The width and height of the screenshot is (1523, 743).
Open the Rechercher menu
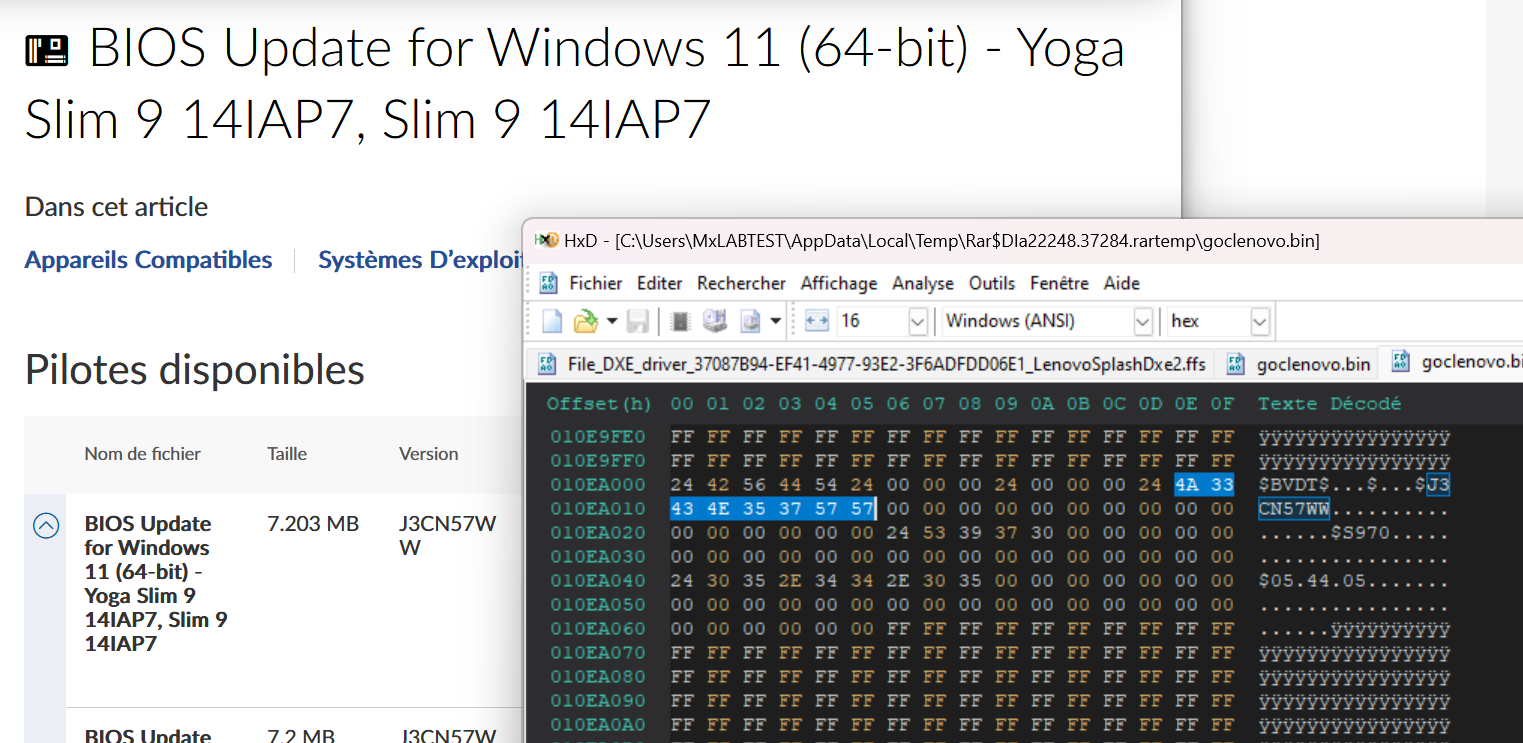(742, 283)
